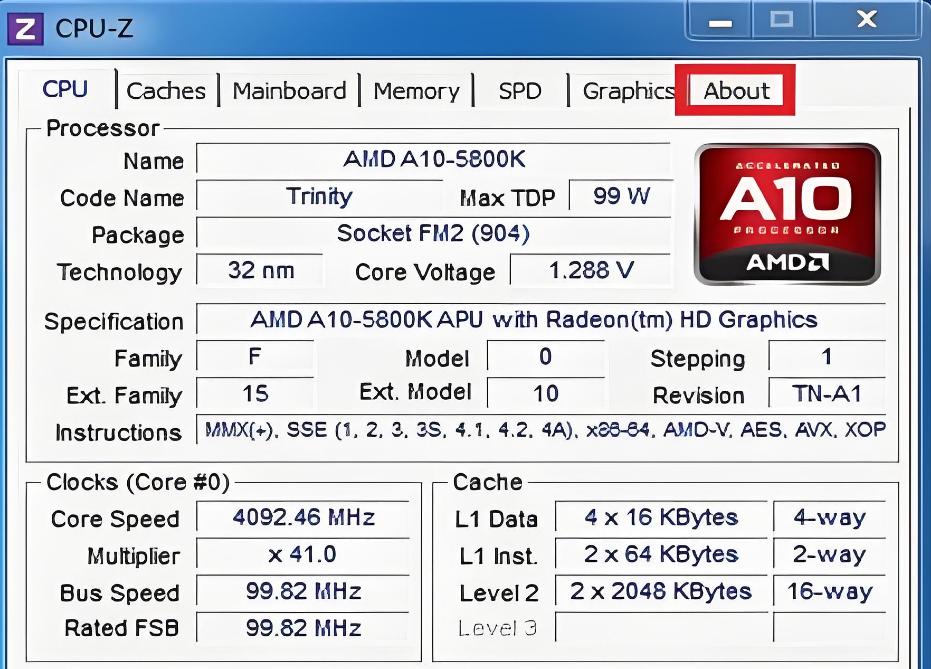Click the CPU-Z window title text
931x669 pixels.
click(x=94, y=28)
